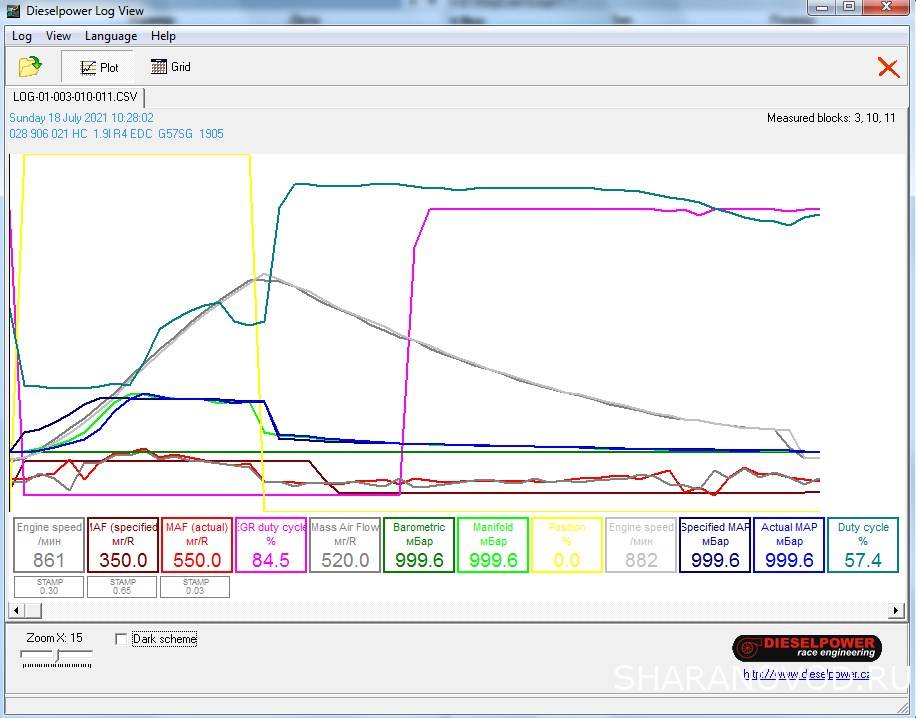
Task: Select the LOG-01-003-010-011.CSV tab
Action: coord(75,97)
